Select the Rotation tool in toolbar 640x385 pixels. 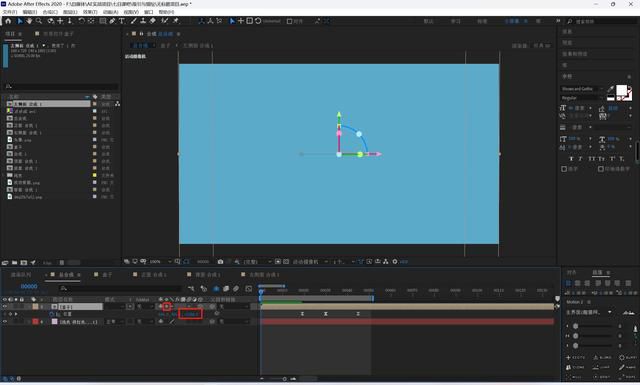(x=81, y=21)
